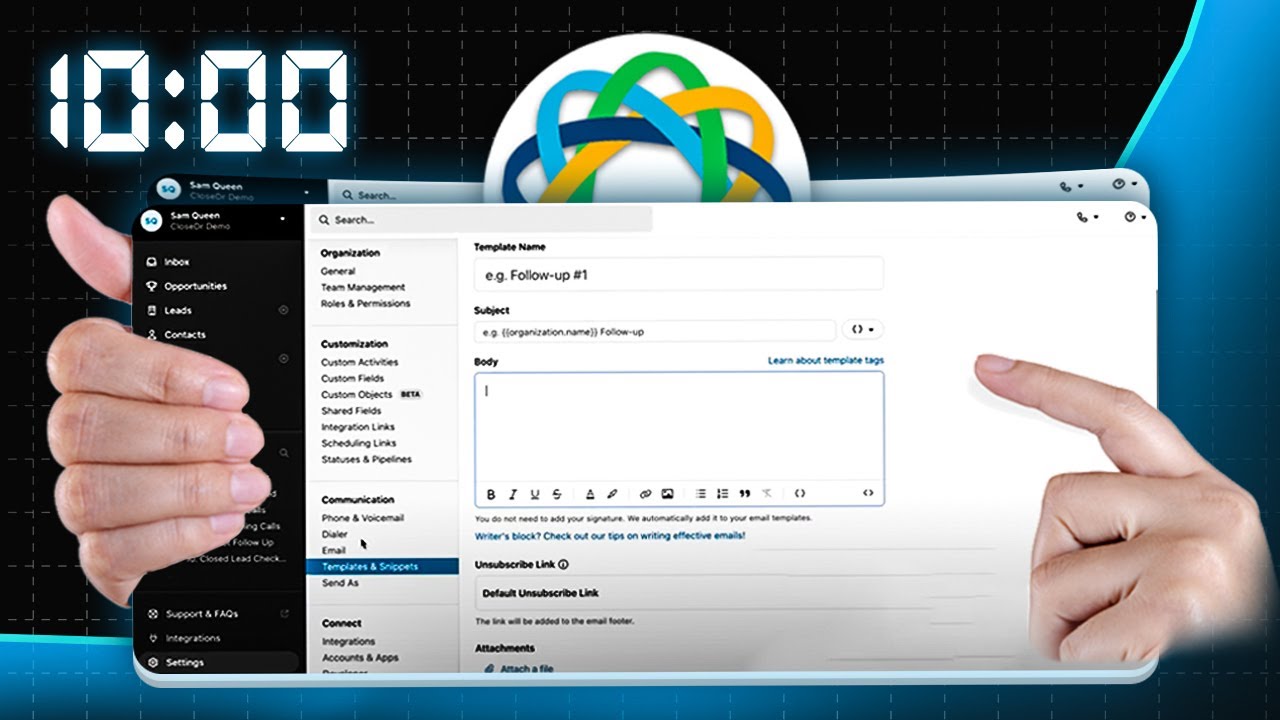Open Accounts & Apps settings

click(x=360, y=657)
